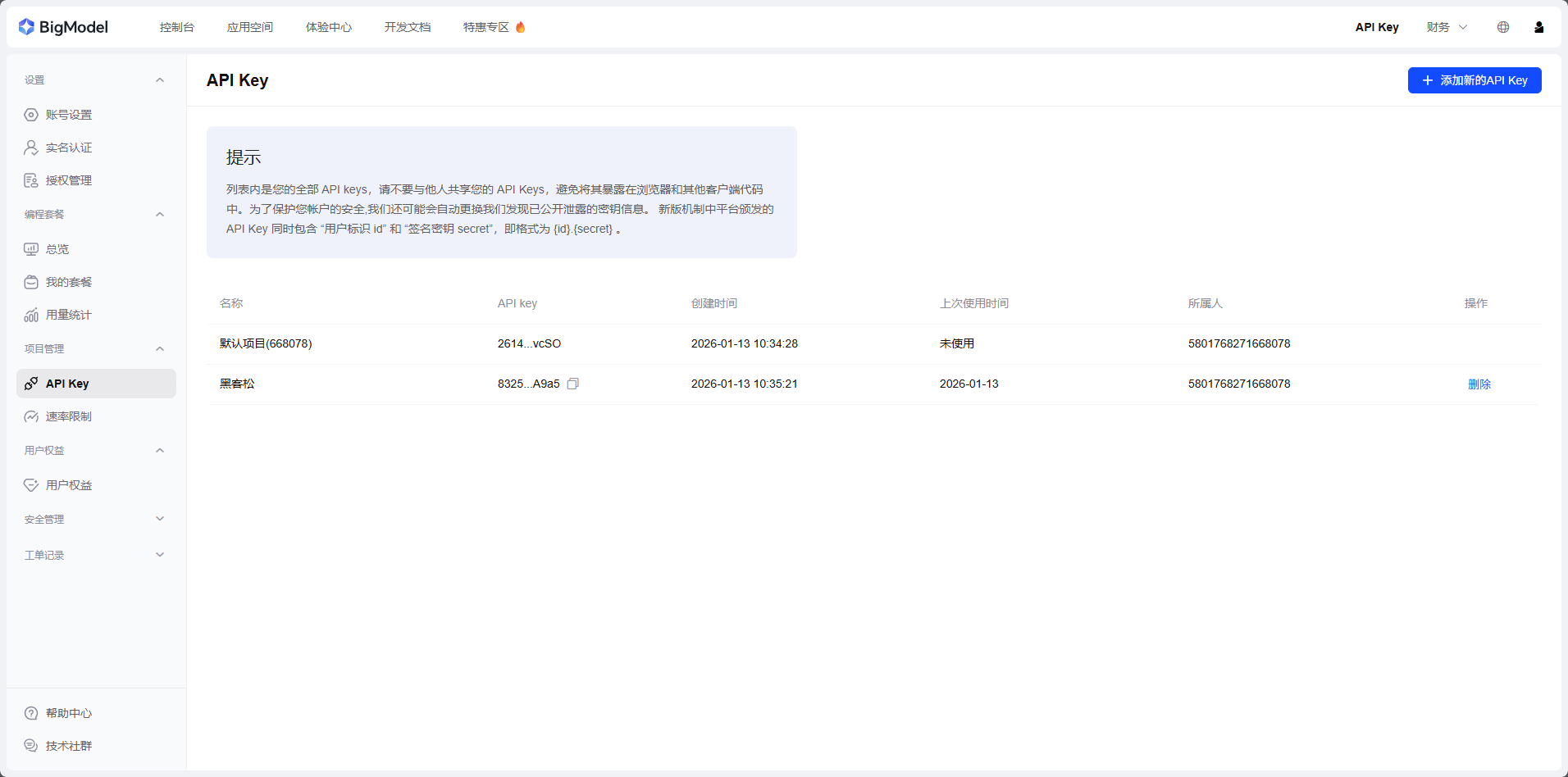The height and width of the screenshot is (777, 1568).
Task: Click the 添加新的API Key button
Action: (x=1475, y=80)
